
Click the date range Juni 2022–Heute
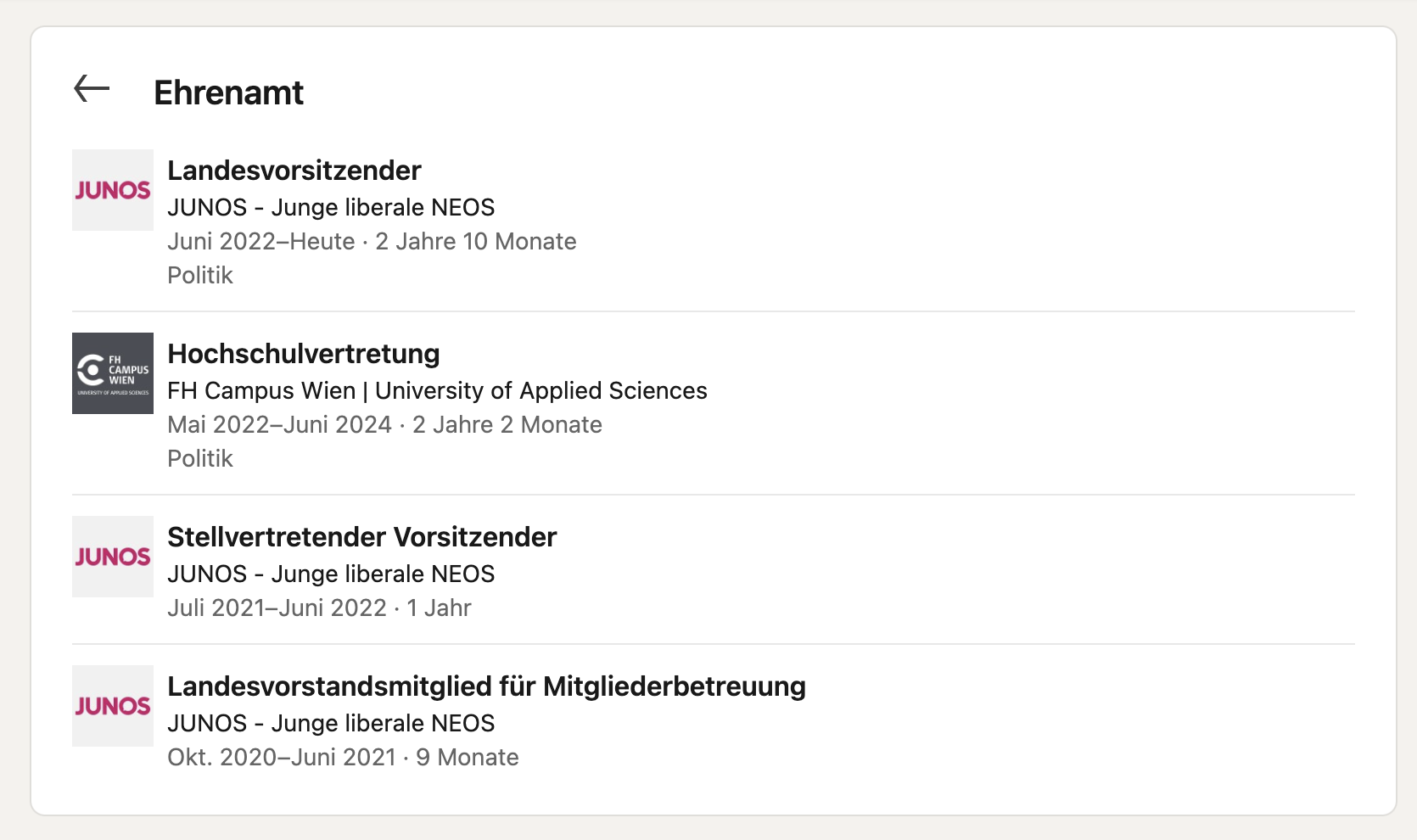pyautogui.click(x=260, y=242)
